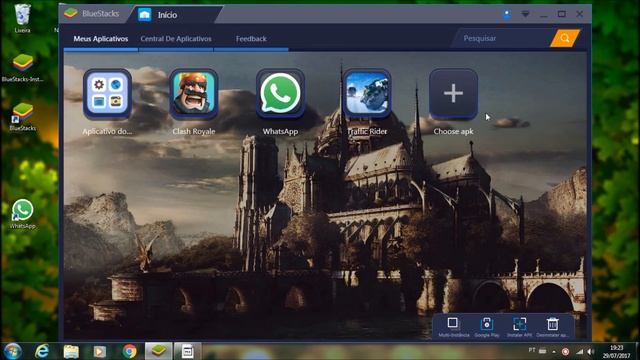This screenshot has height=360, width=640.
Task: Open the Windows Start menu
Action: (13, 351)
